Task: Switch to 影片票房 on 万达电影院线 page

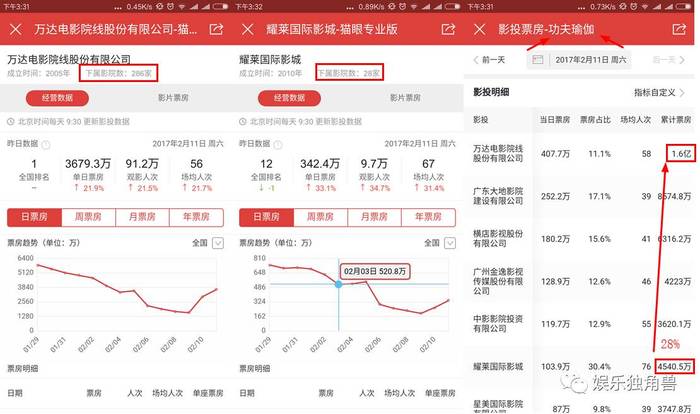Action: (174, 98)
